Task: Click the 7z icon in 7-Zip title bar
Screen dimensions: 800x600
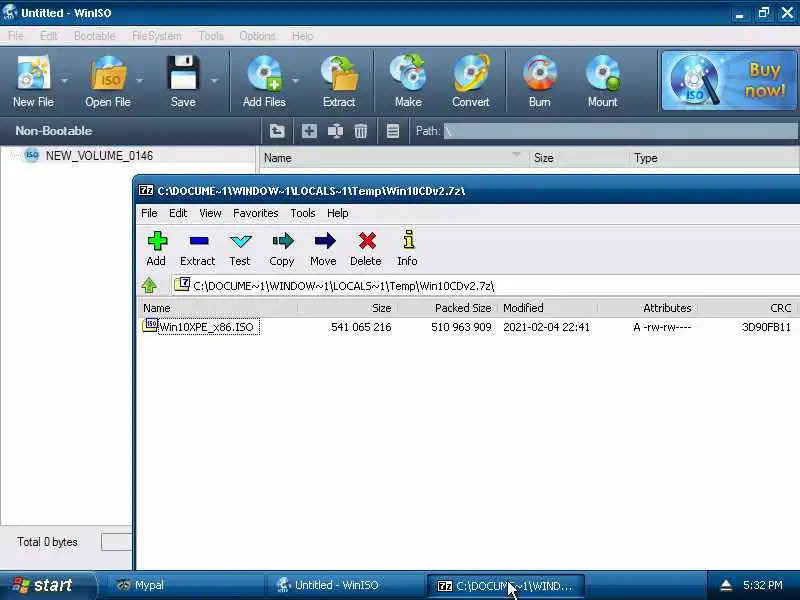Action: 145,190
